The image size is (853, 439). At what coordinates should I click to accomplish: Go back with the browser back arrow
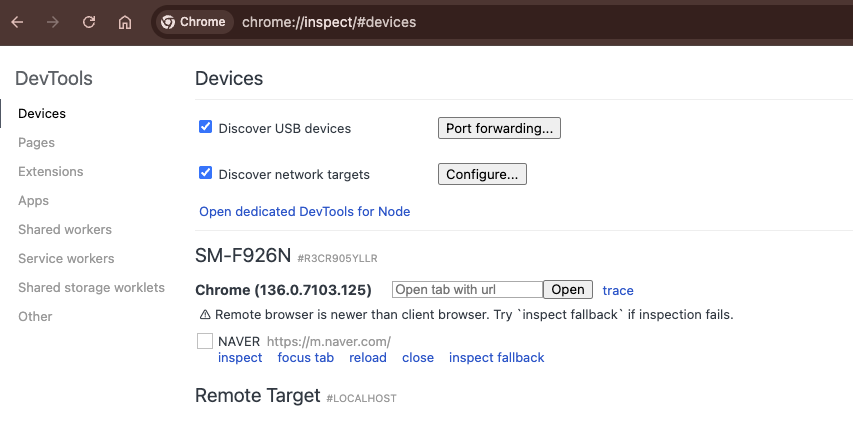coord(17,22)
